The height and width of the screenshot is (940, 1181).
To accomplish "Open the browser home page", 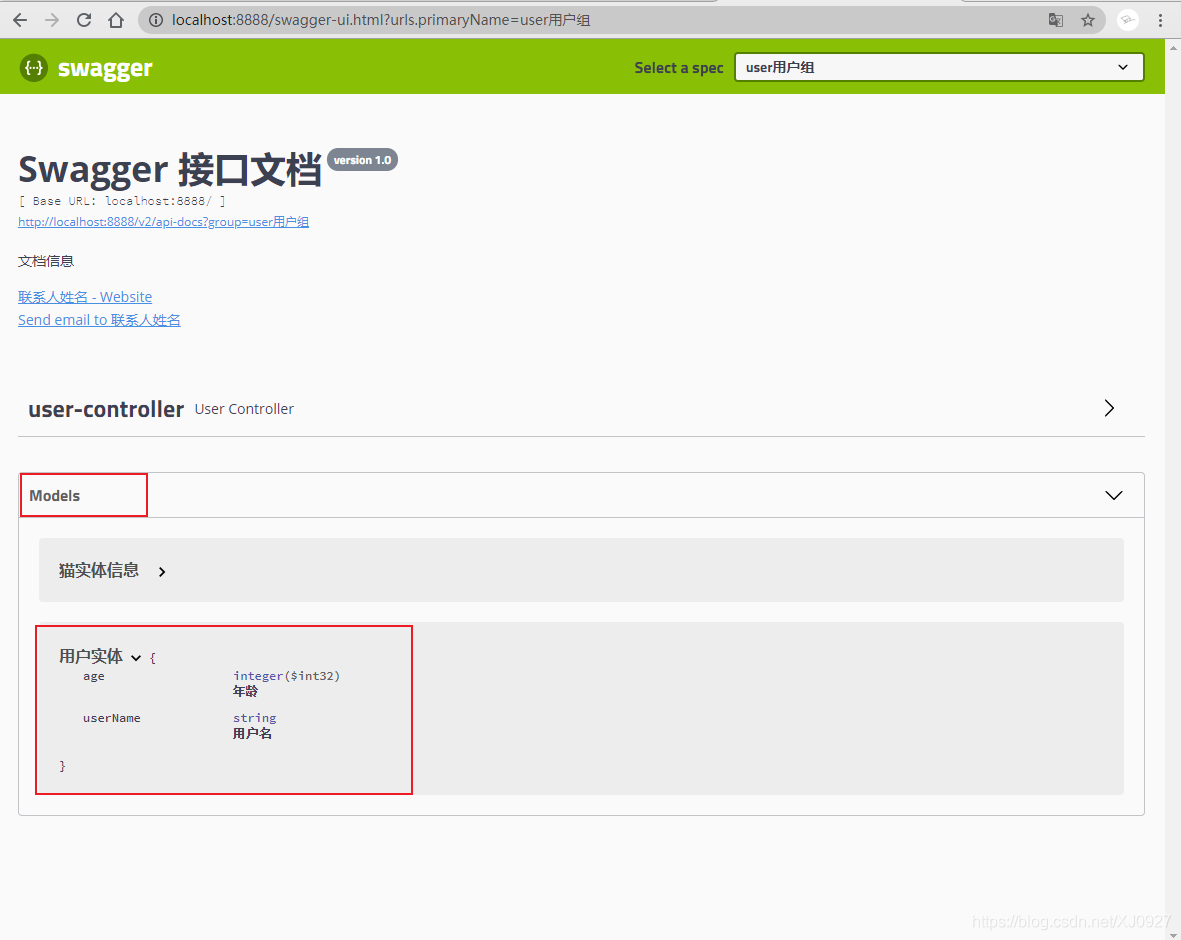I will pyautogui.click(x=116, y=20).
